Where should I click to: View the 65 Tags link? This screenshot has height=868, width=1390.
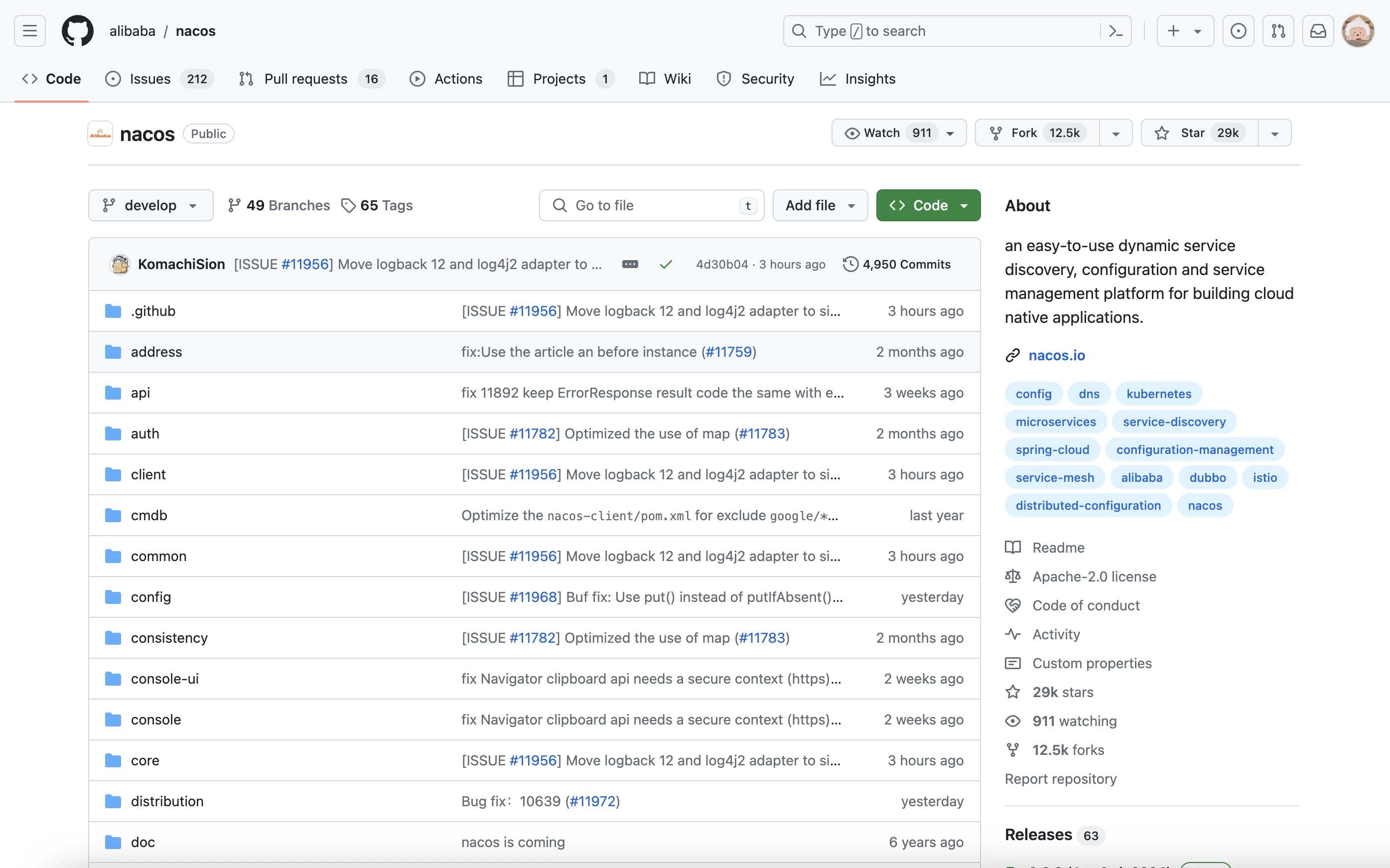(377, 205)
